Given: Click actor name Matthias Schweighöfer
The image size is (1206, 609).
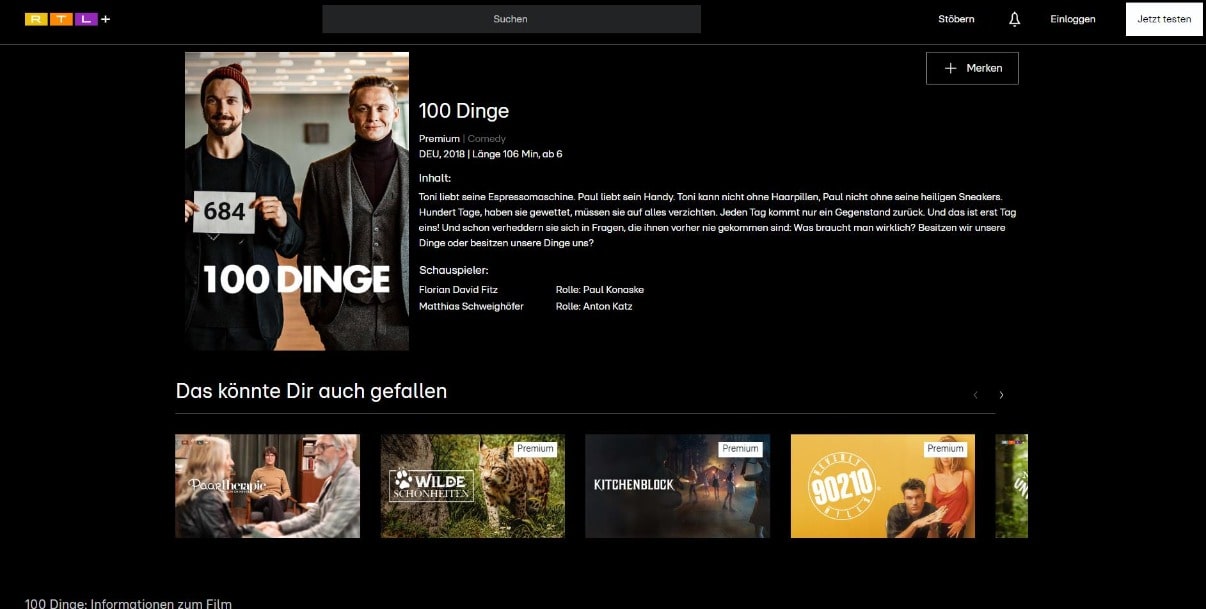Looking at the screenshot, I should tap(471, 306).
